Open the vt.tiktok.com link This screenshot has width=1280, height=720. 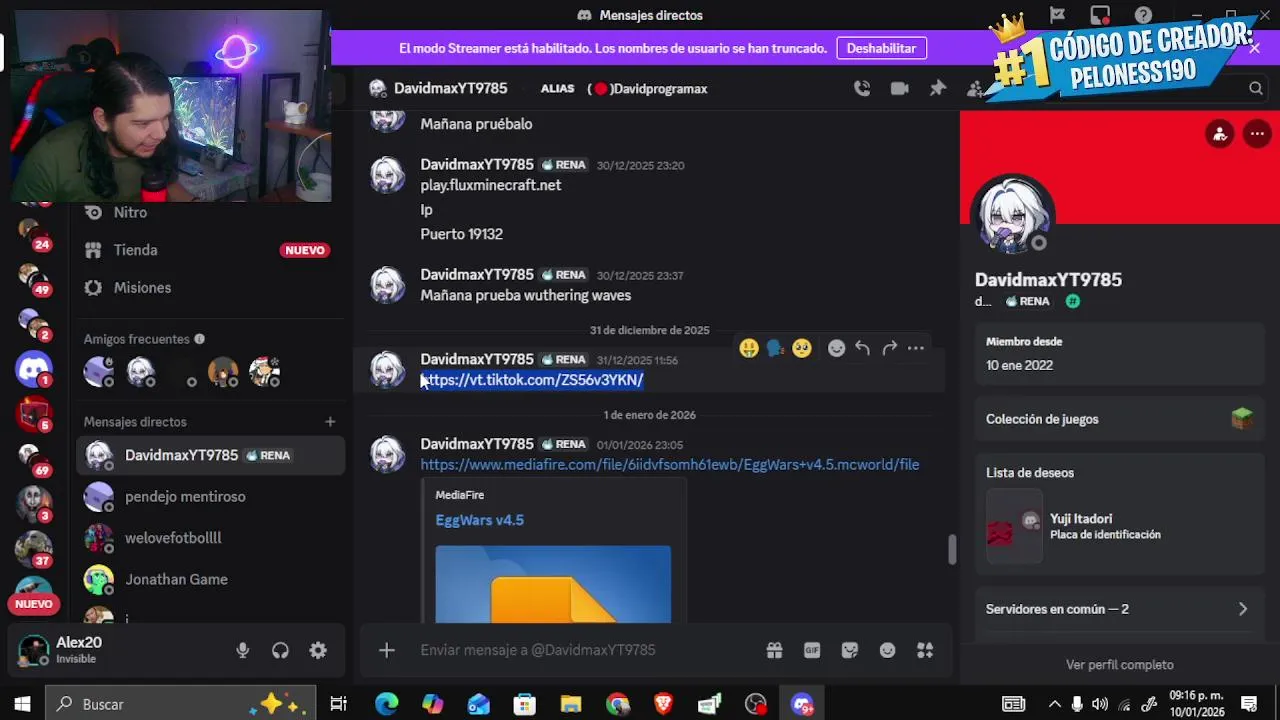[x=532, y=380]
